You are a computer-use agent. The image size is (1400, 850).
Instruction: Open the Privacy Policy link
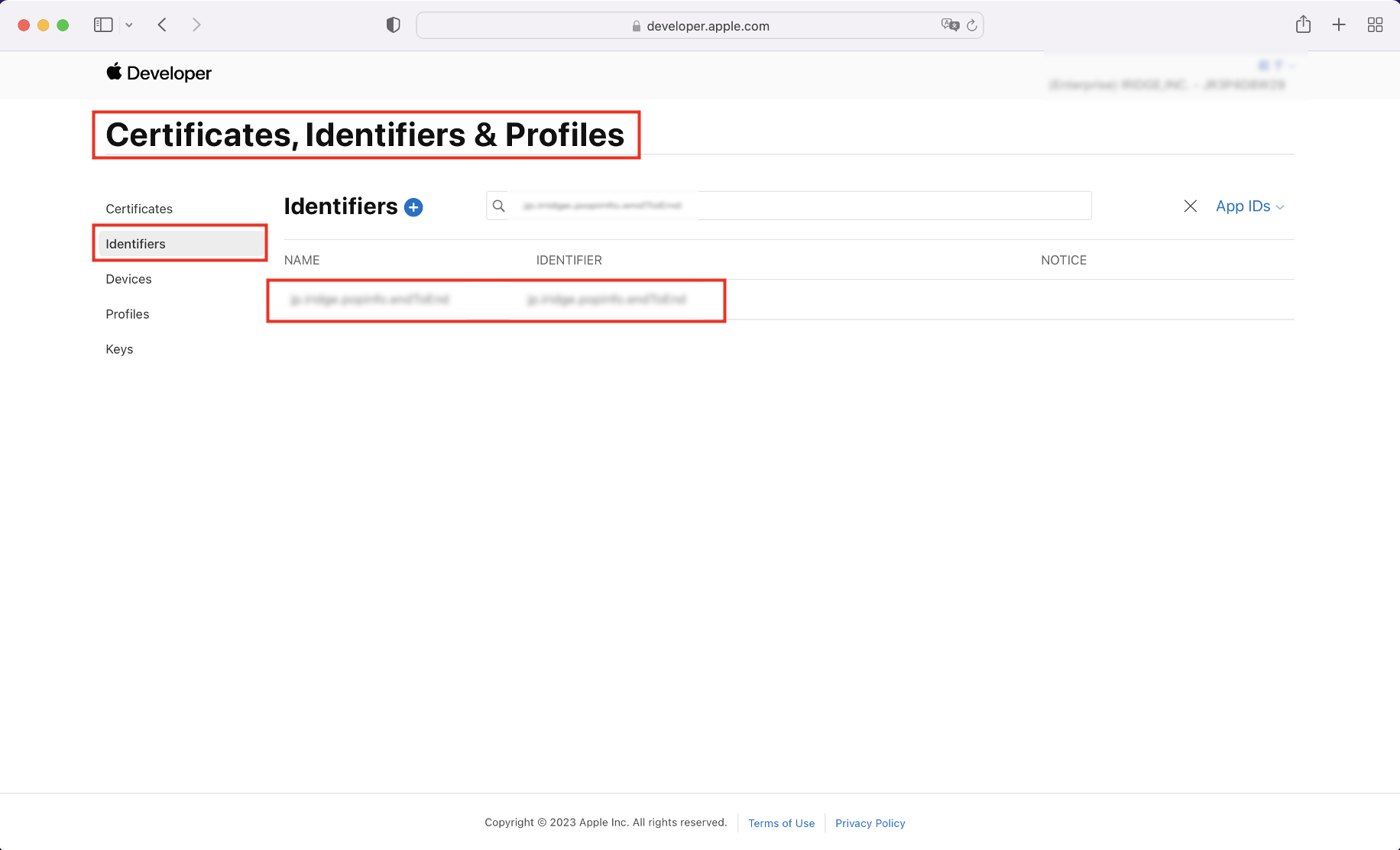point(870,823)
